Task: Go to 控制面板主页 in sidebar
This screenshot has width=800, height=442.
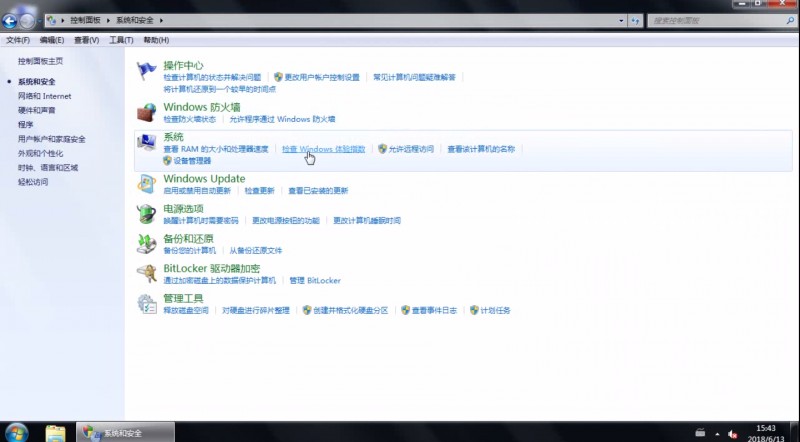Action: pyautogui.click(x=40, y=61)
